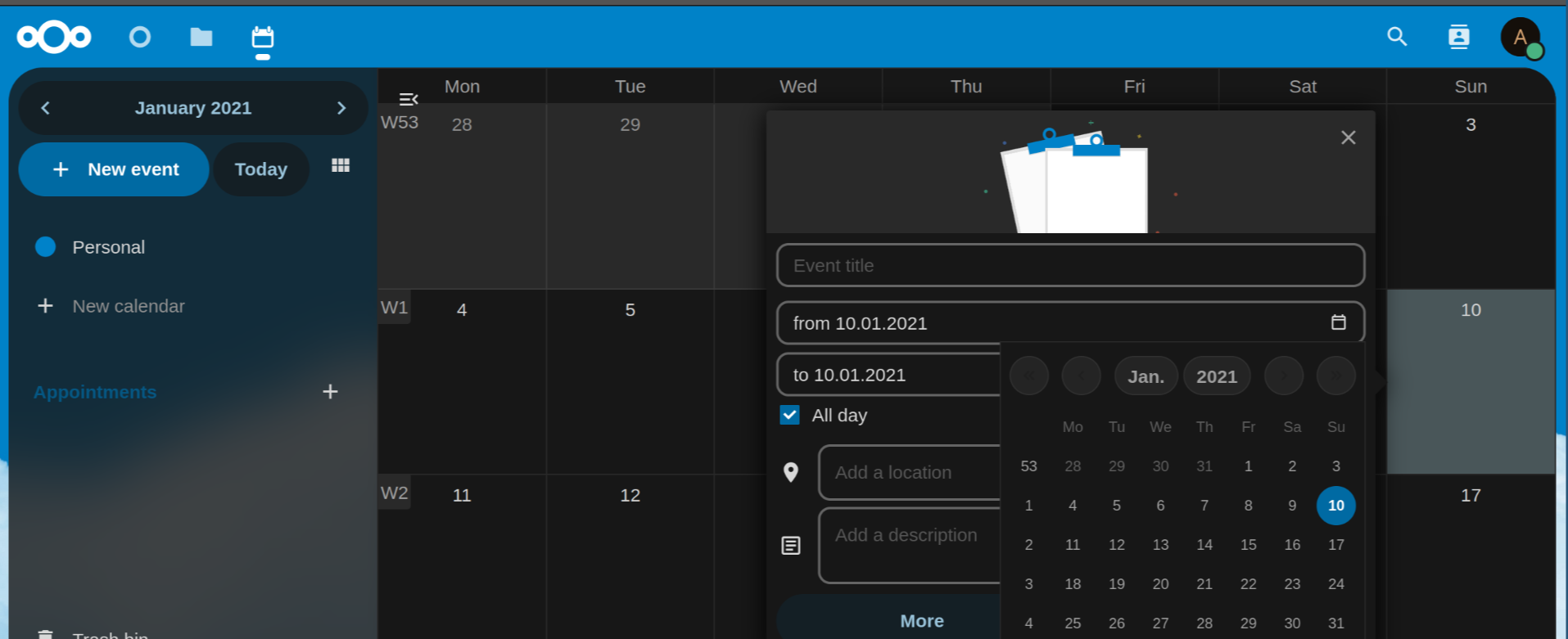Open week W1 in calendar grid

395,308
